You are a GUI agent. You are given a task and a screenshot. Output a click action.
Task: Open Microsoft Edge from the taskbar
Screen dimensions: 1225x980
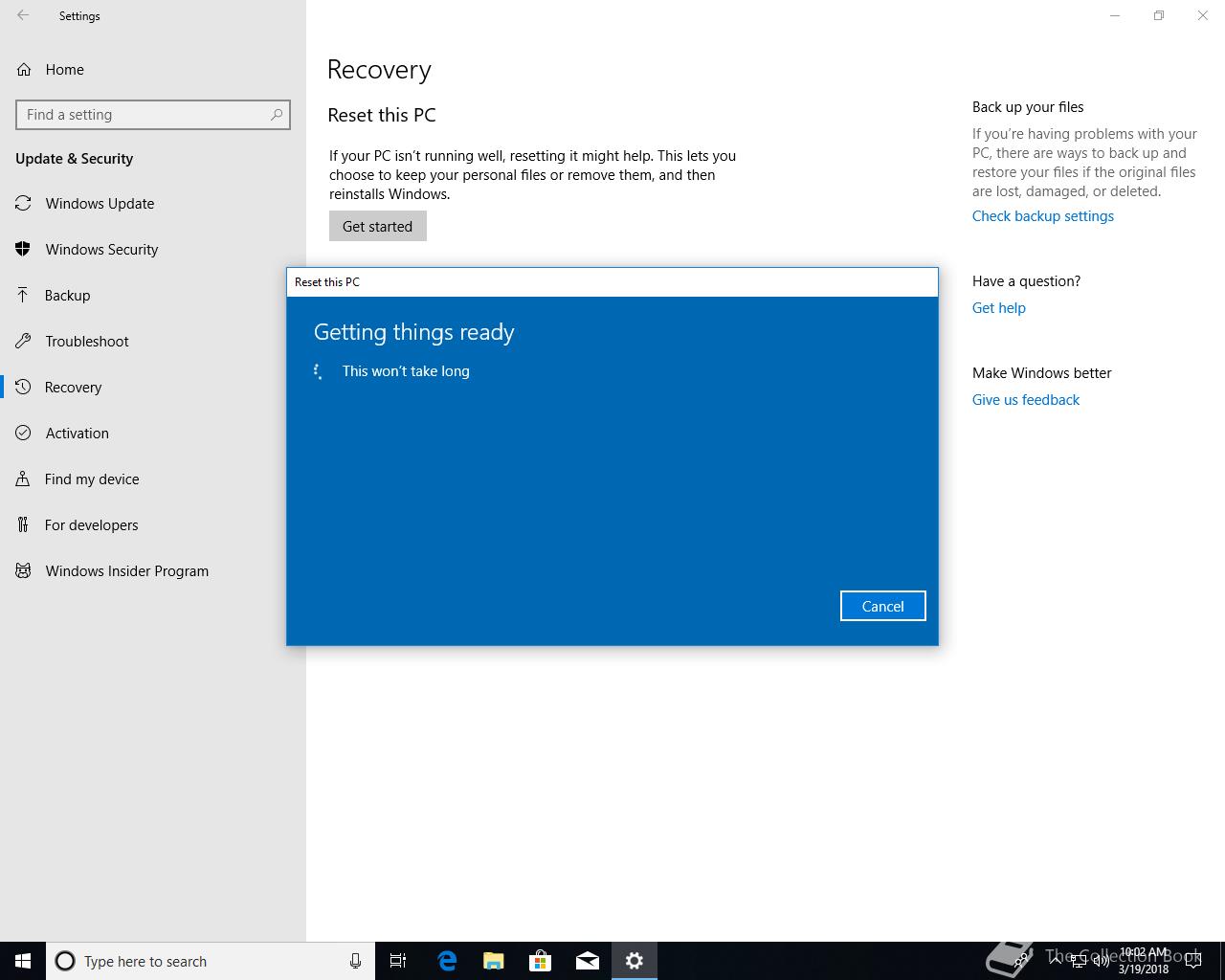[447, 961]
